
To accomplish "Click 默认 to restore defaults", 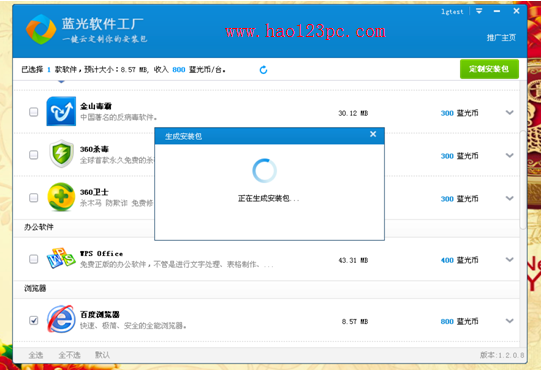I will tap(102, 355).
